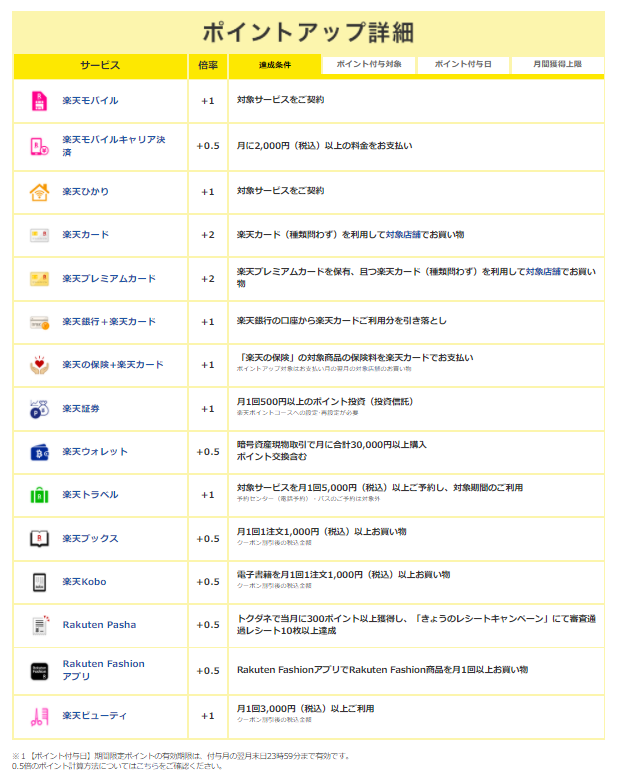Click the 楽天銀行+楽天カード icon
This screenshot has width=617, height=777.
pos(39,323)
